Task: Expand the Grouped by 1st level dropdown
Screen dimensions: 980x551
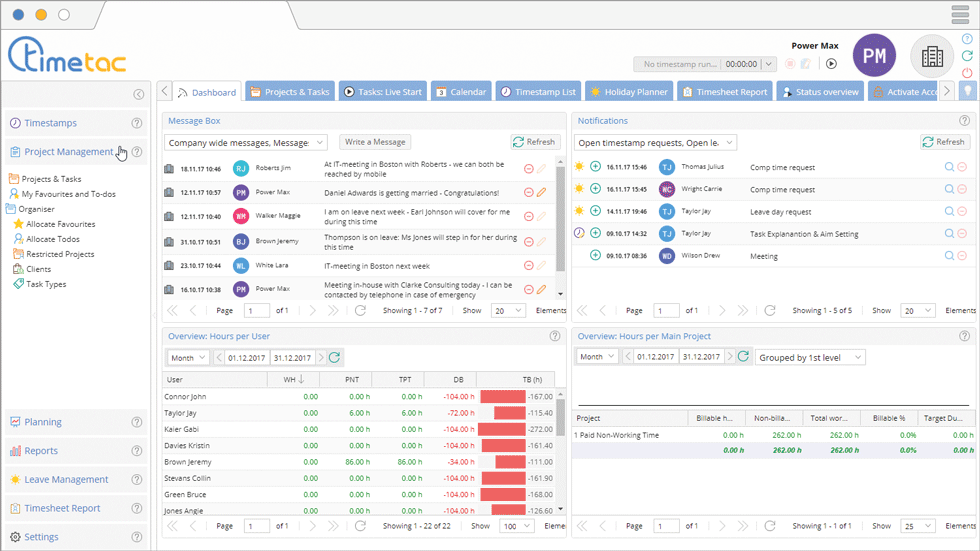Action: pyautogui.click(x=810, y=357)
